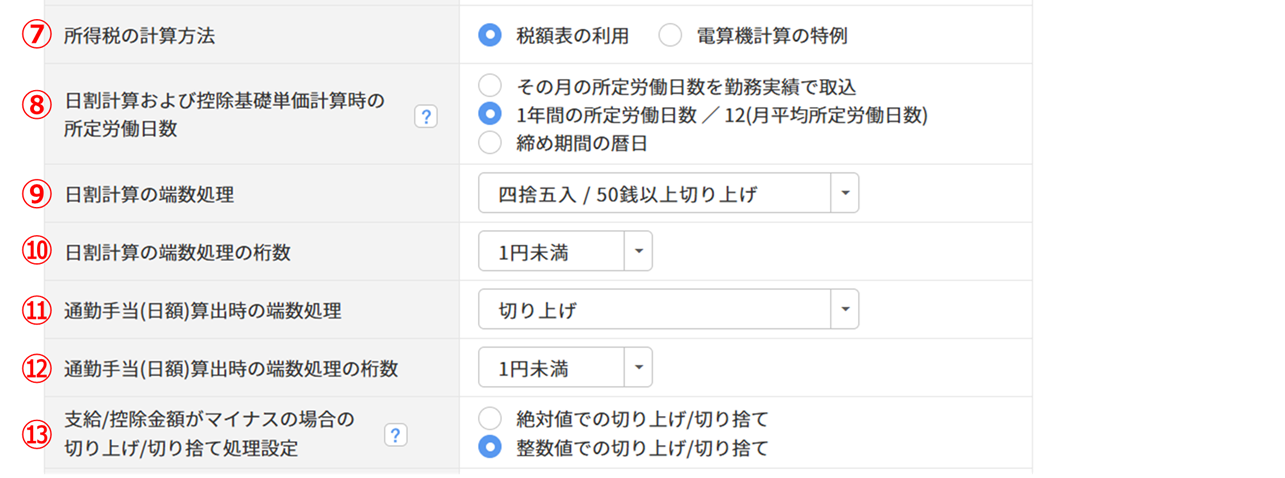Open 日割計算の端数処理の桁数 dropdown arrow

pyautogui.click(x=638, y=252)
